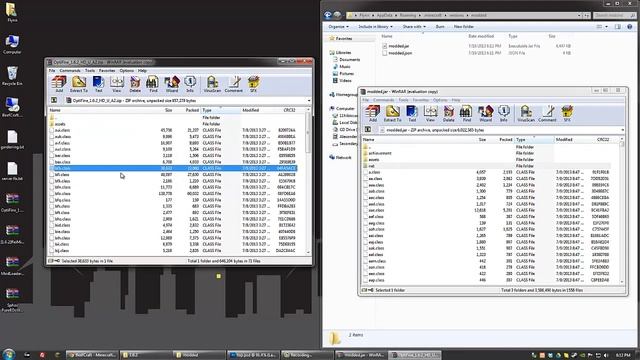The width and height of the screenshot is (640, 360).
Task: Open Recycle Bin desktop icon
Action: pyautogui.click(x=12, y=76)
